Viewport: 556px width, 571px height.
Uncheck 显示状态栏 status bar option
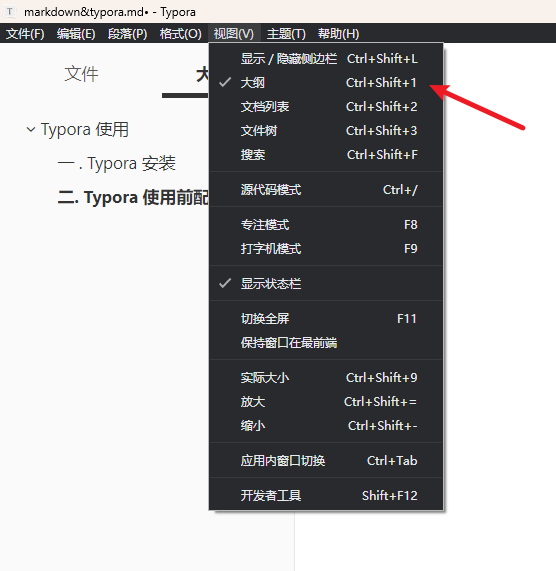326,284
